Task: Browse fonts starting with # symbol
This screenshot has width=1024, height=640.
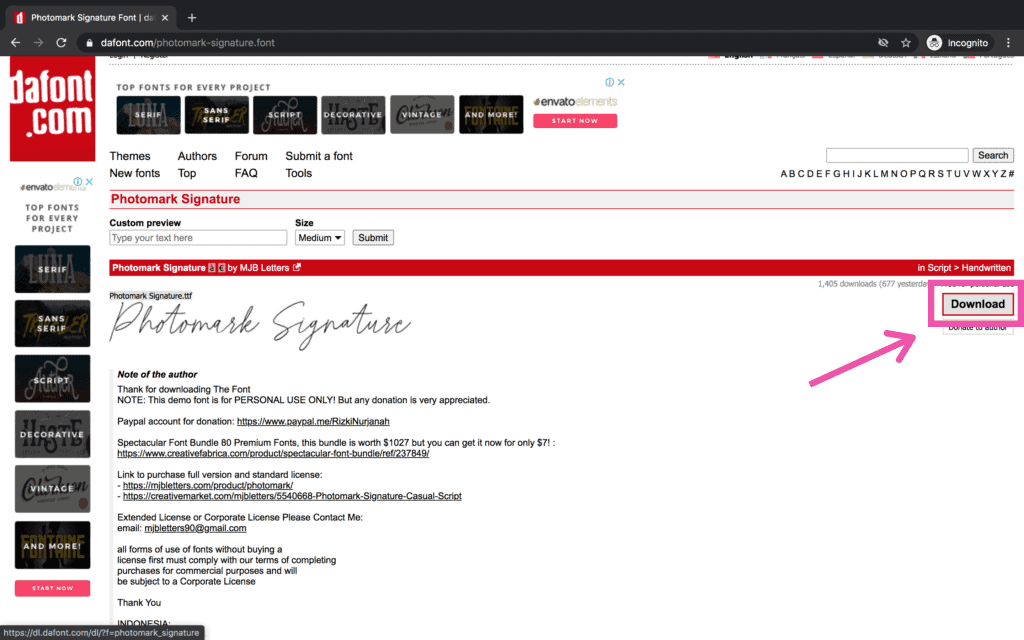Action: (1011, 174)
